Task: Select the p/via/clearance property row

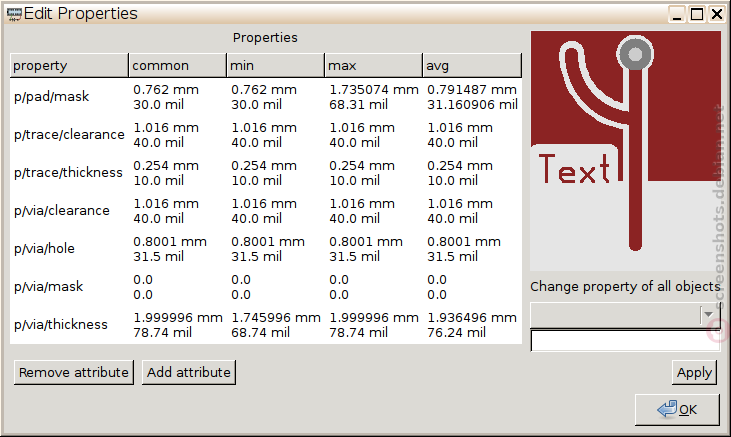Action: [266, 211]
